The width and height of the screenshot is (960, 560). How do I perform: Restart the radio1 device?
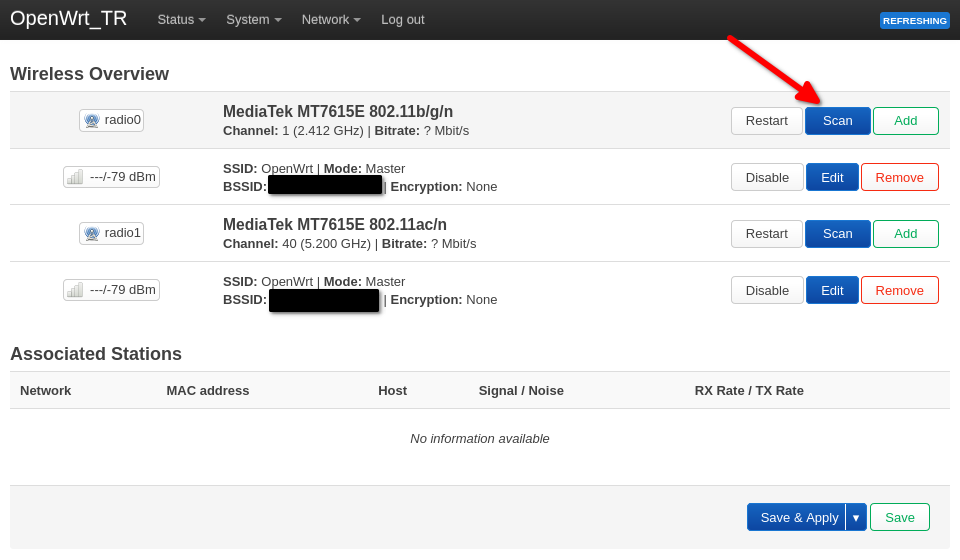coord(767,234)
